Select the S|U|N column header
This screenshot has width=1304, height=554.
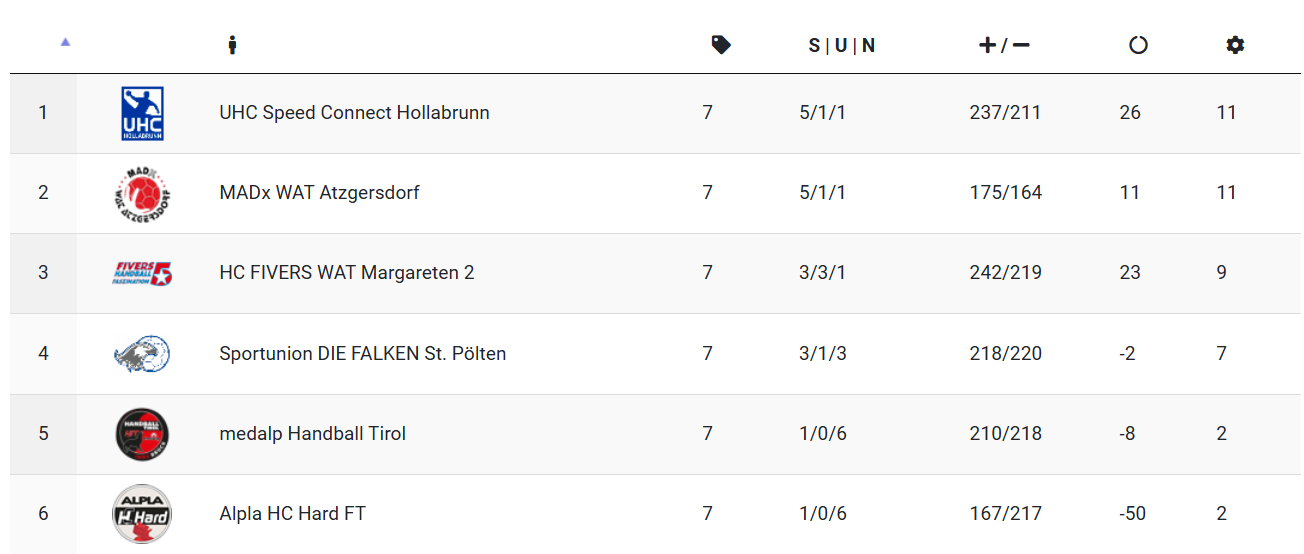click(x=842, y=45)
